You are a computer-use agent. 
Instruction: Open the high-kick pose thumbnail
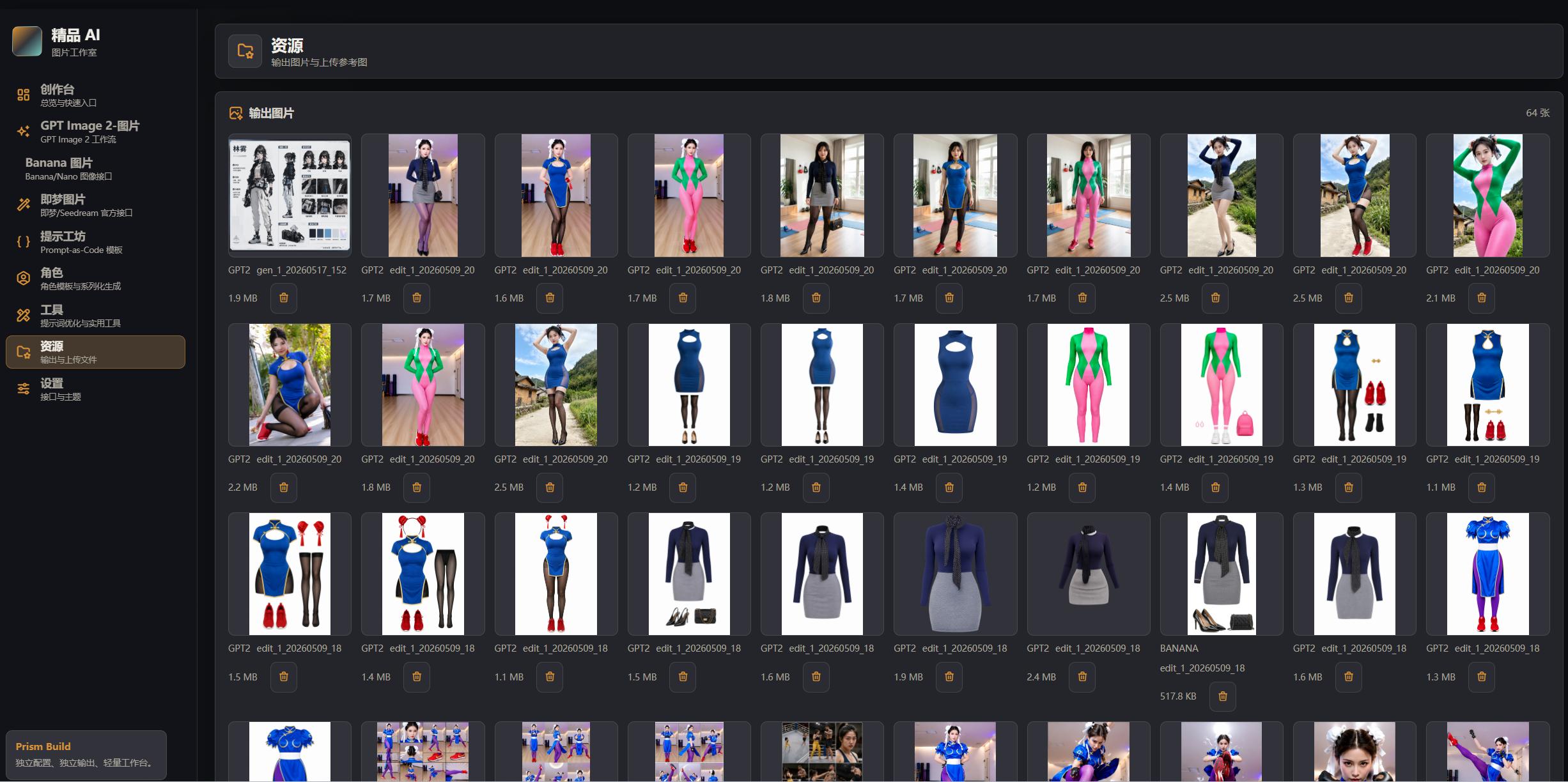pos(1488,752)
